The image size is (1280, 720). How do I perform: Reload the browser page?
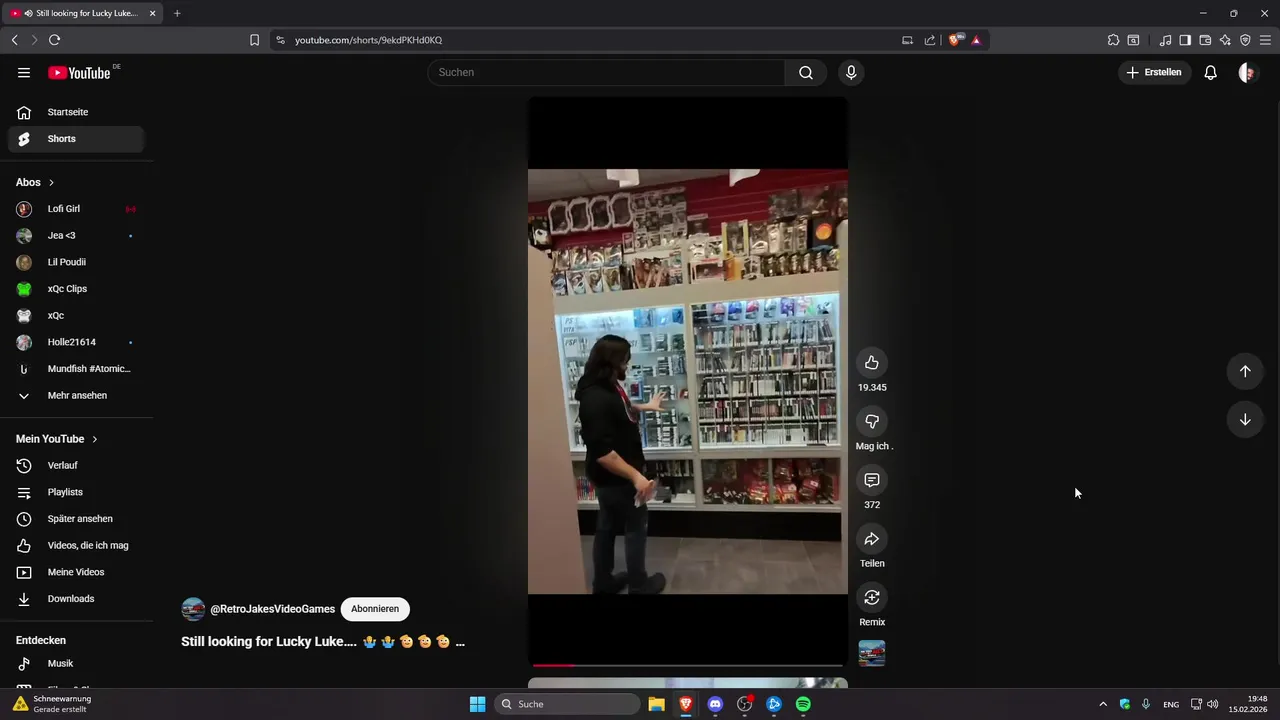(54, 40)
